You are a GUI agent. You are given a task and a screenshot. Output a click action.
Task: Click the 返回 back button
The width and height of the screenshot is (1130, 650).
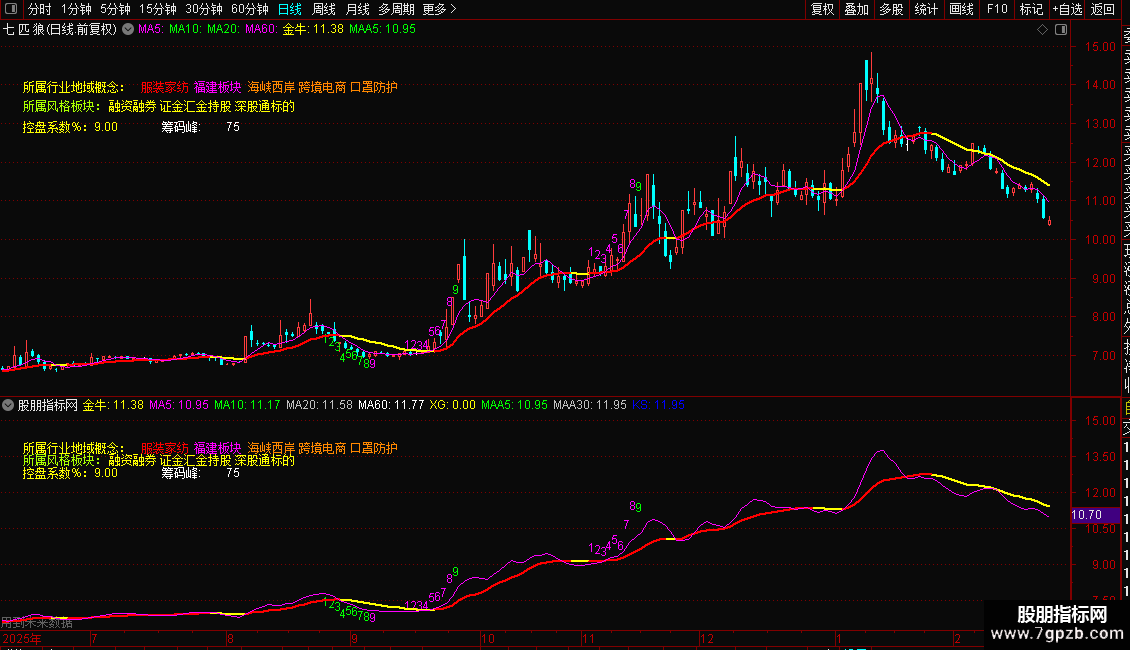point(1103,9)
